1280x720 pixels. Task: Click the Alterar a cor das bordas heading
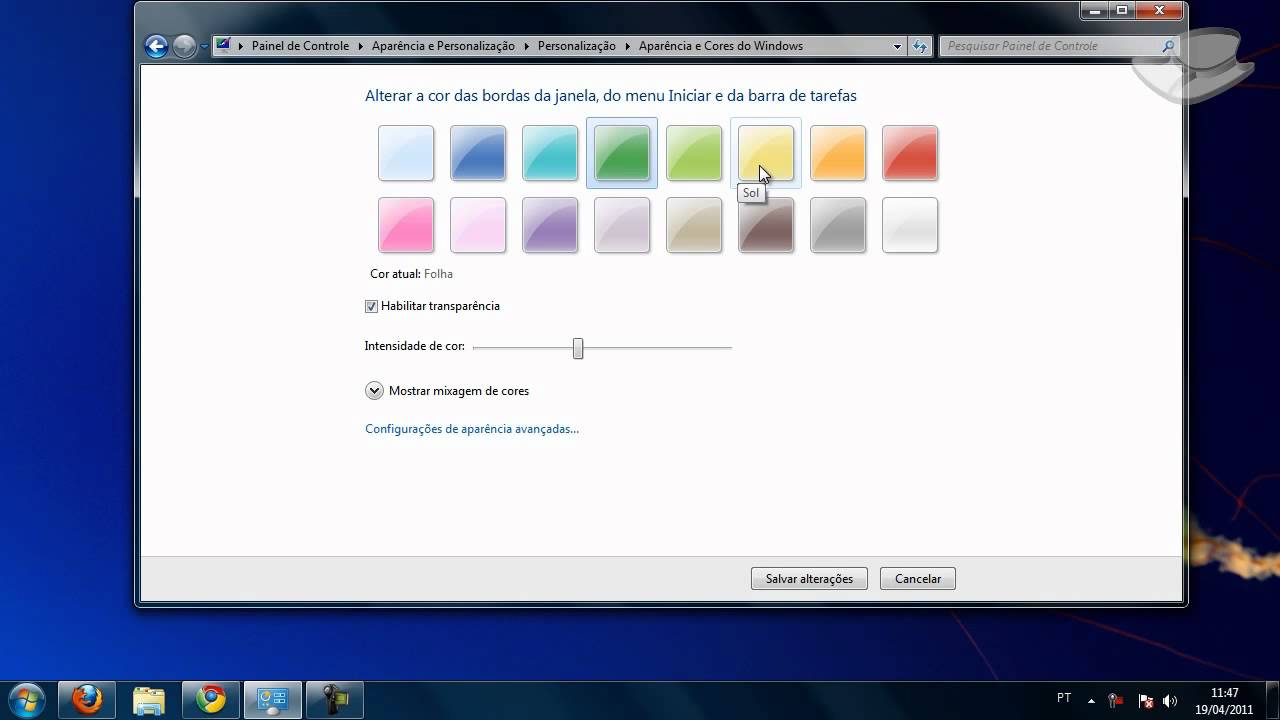pyautogui.click(x=611, y=96)
